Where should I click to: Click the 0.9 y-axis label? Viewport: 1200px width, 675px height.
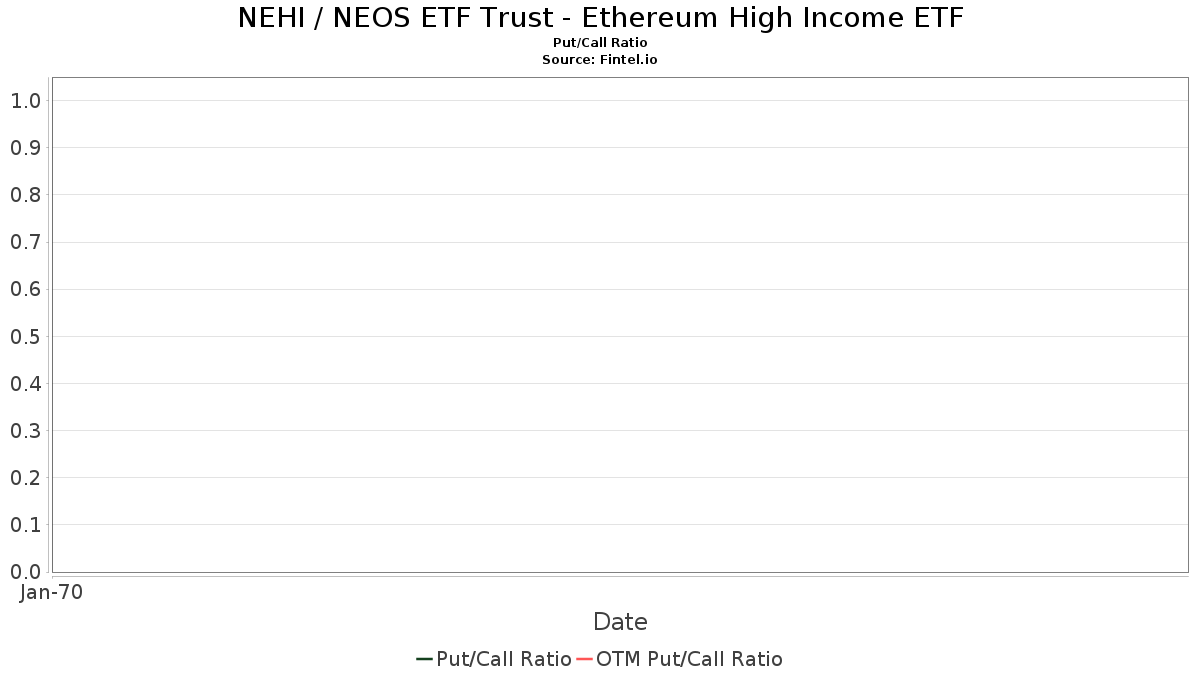tap(25, 148)
